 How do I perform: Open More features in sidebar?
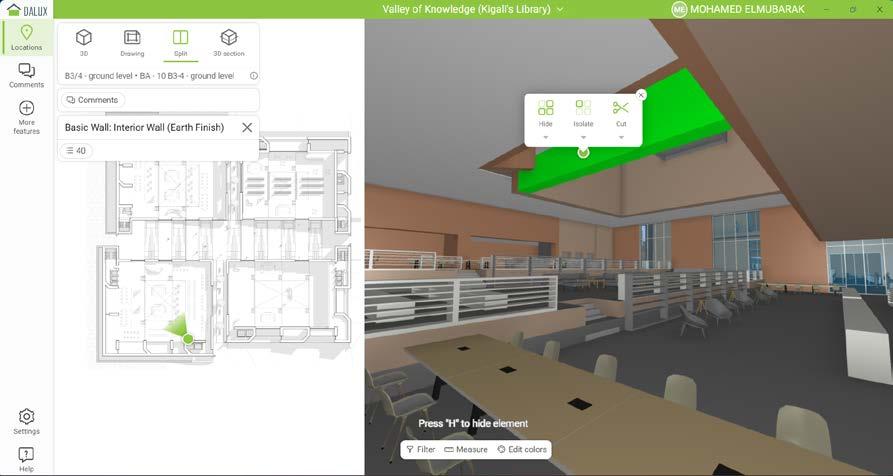[27, 118]
